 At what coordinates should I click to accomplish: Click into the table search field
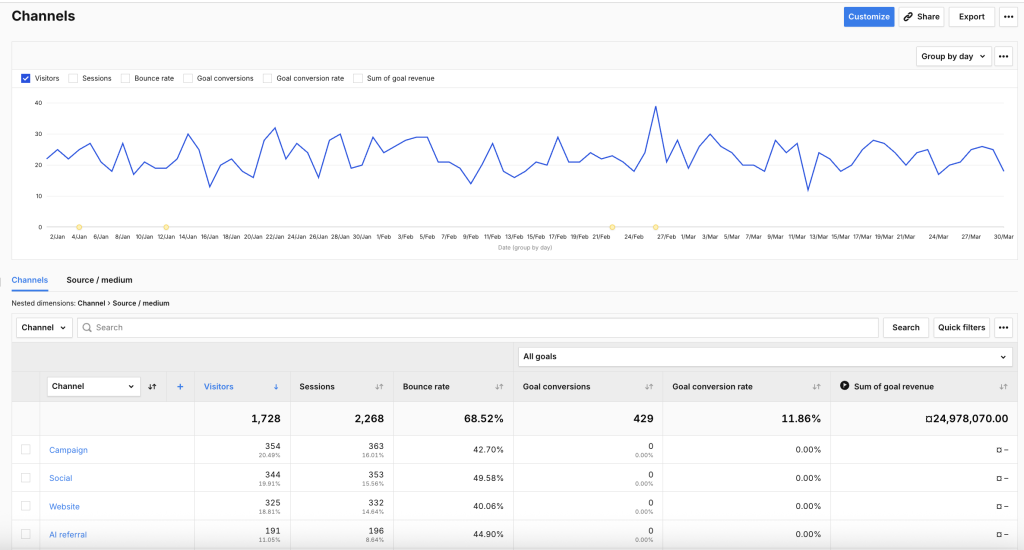point(480,327)
